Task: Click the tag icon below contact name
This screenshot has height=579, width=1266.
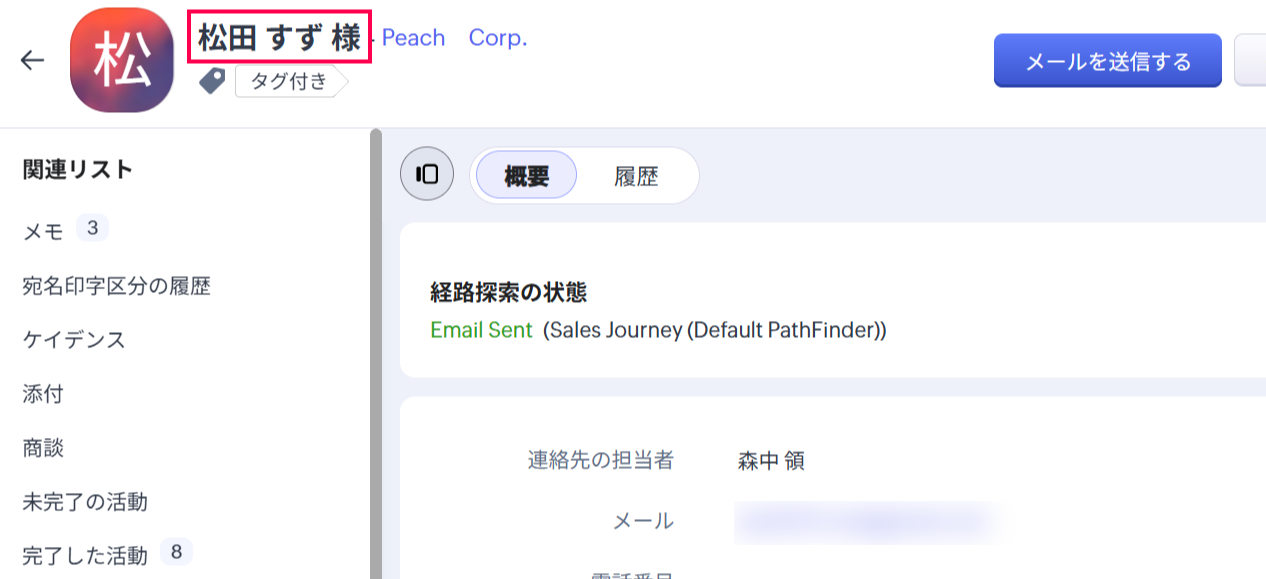Action: click(212, 81)
